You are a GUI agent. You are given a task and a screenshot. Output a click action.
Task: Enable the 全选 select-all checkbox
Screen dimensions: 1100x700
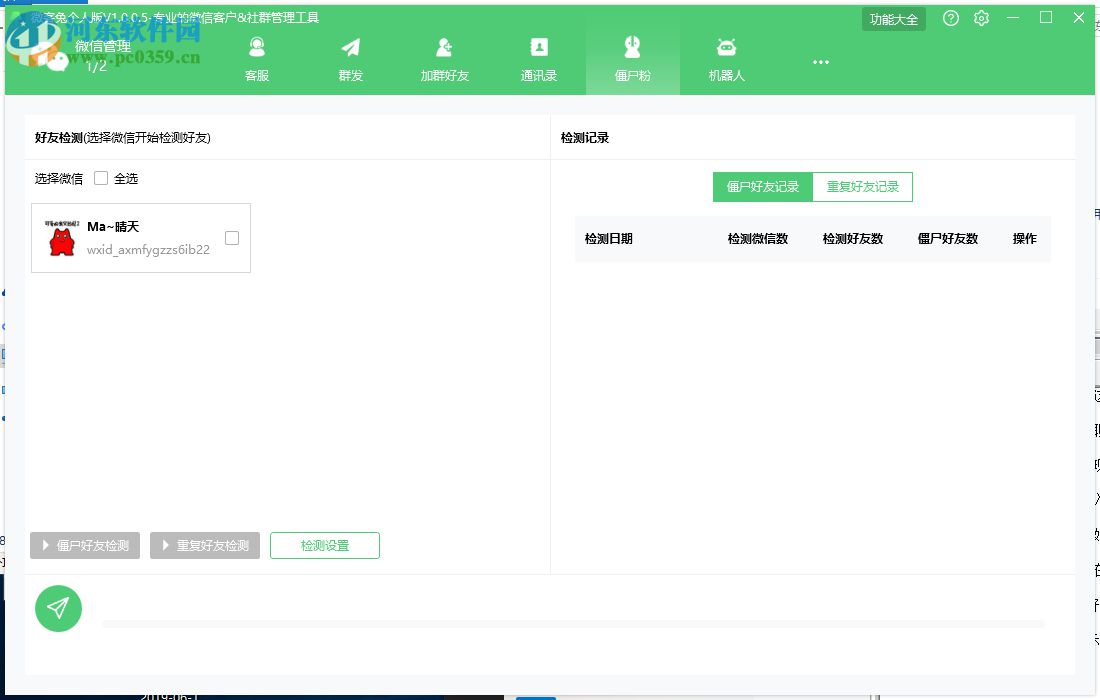[x=101, y=177]
